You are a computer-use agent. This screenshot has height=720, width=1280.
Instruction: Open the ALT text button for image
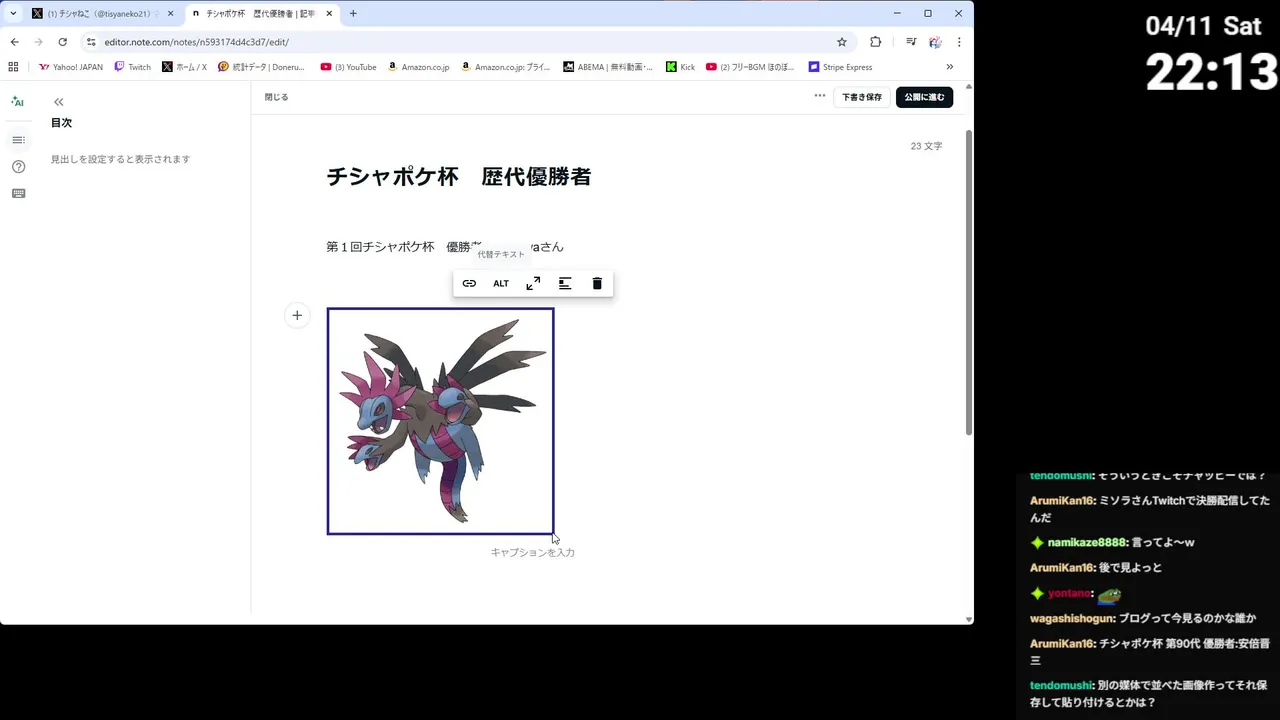point(501,284)
